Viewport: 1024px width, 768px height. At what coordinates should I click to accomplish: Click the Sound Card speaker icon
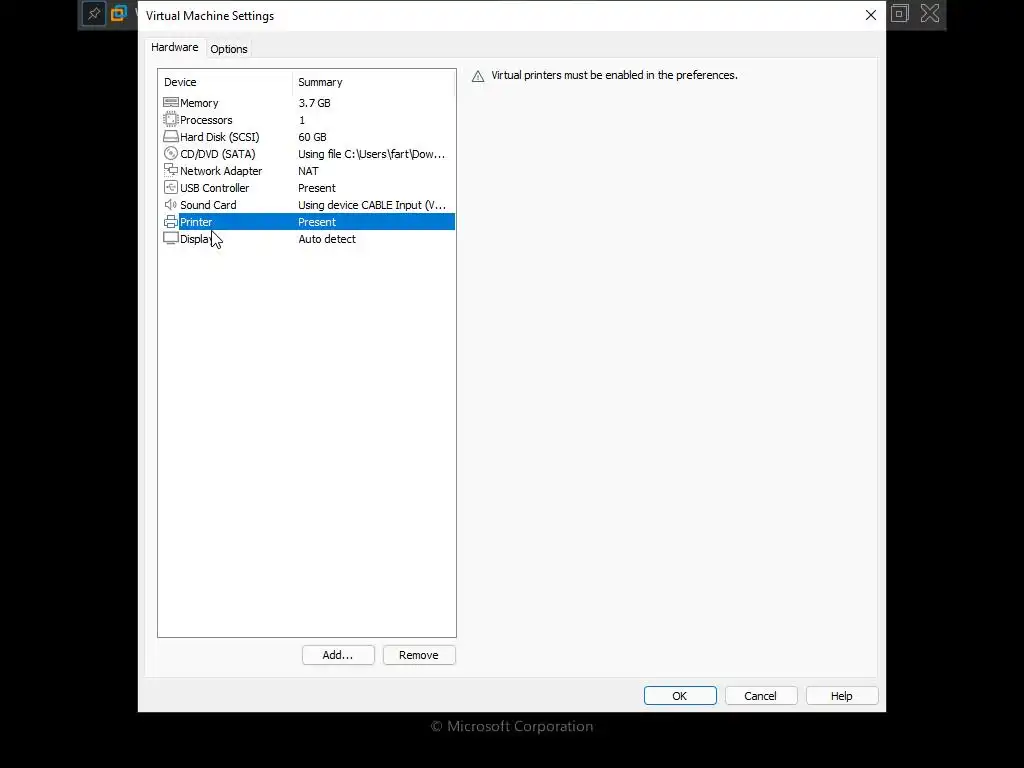tap(170, 204)
